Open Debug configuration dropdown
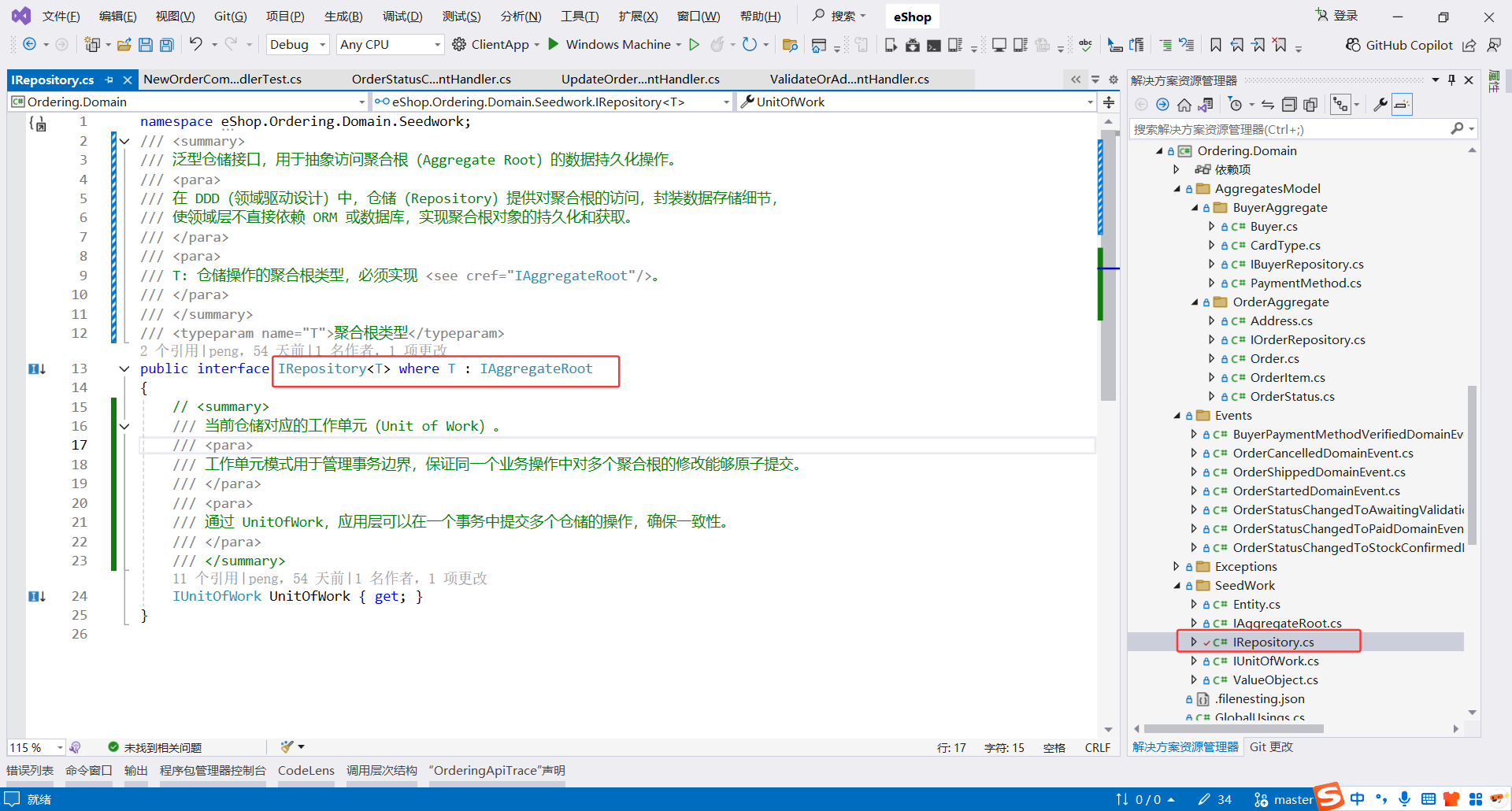This screenshot has height=811, width=1512. pos(298,45)
